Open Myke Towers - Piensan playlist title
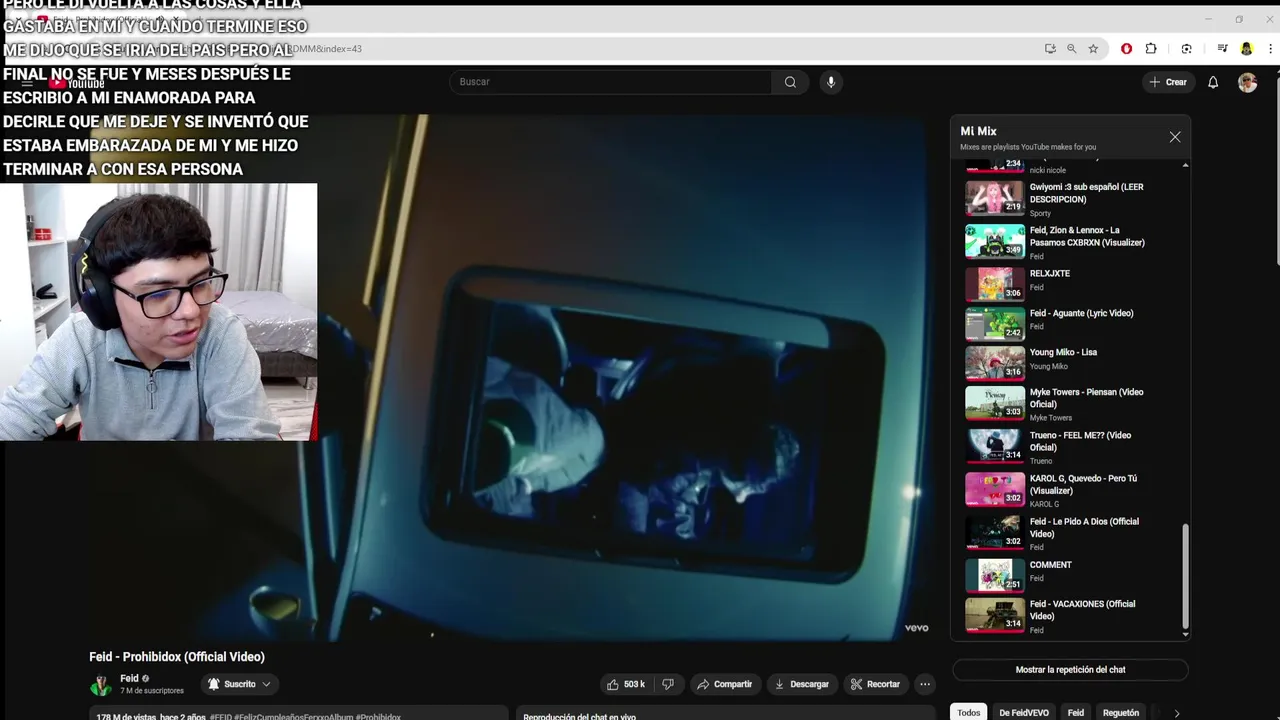 coord(1086,398)
